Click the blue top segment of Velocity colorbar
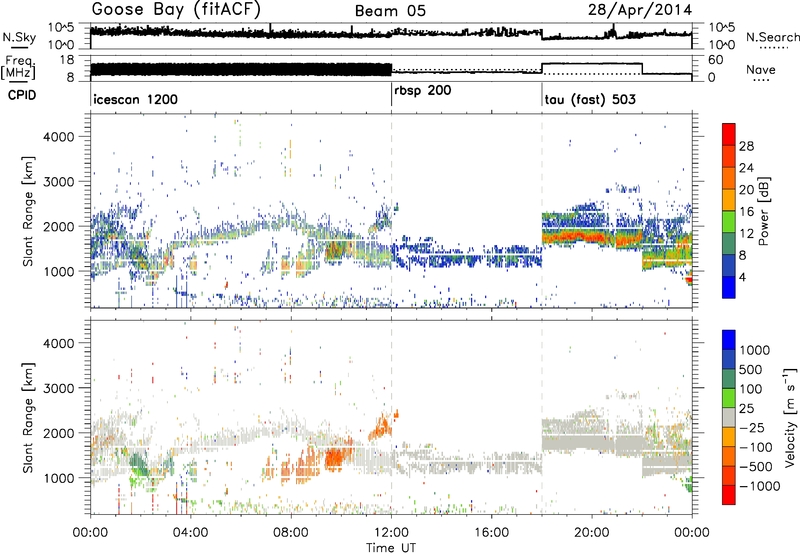 (729, 340)
